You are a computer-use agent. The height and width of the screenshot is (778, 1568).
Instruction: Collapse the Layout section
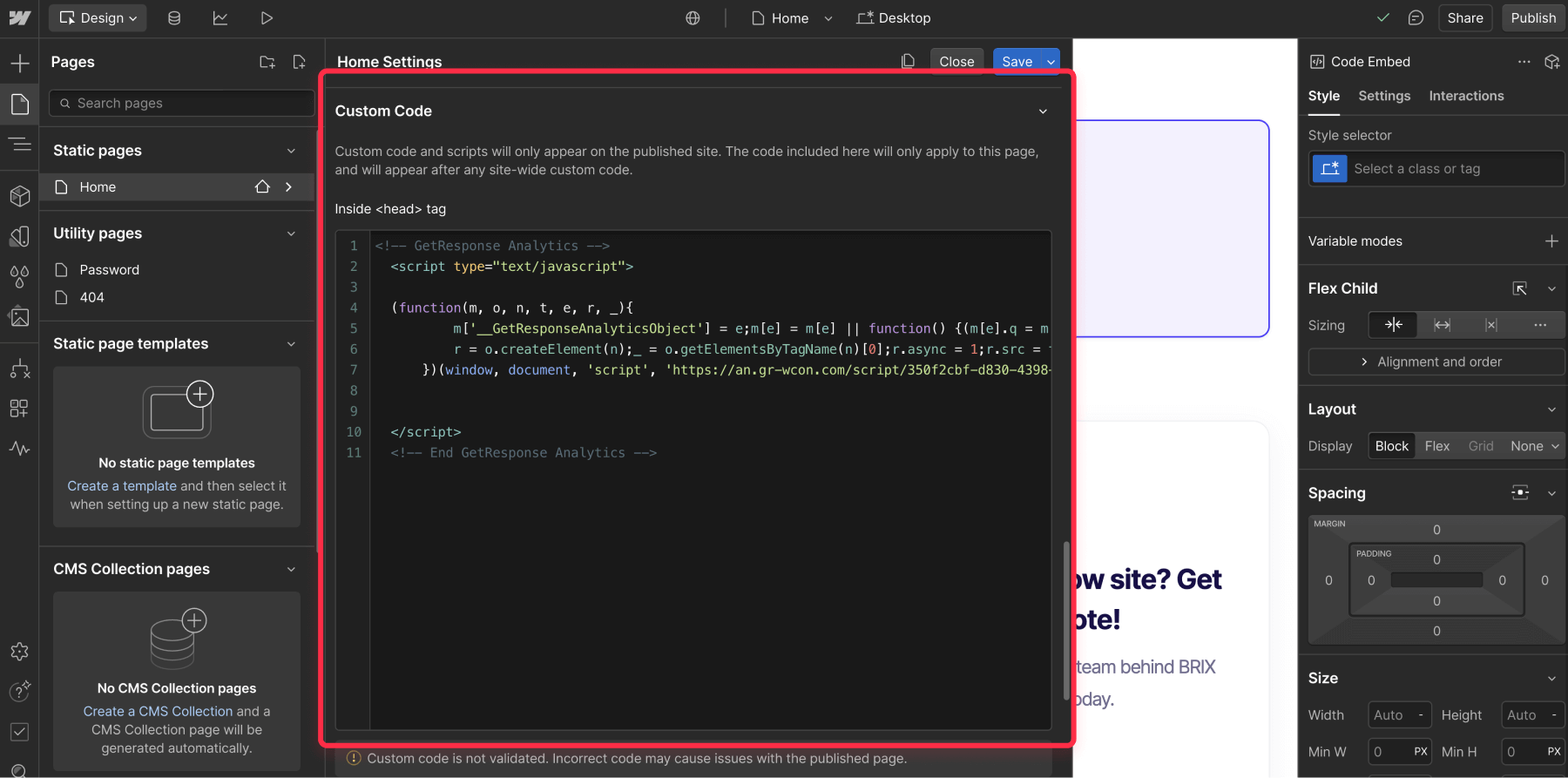point(1551,409)
